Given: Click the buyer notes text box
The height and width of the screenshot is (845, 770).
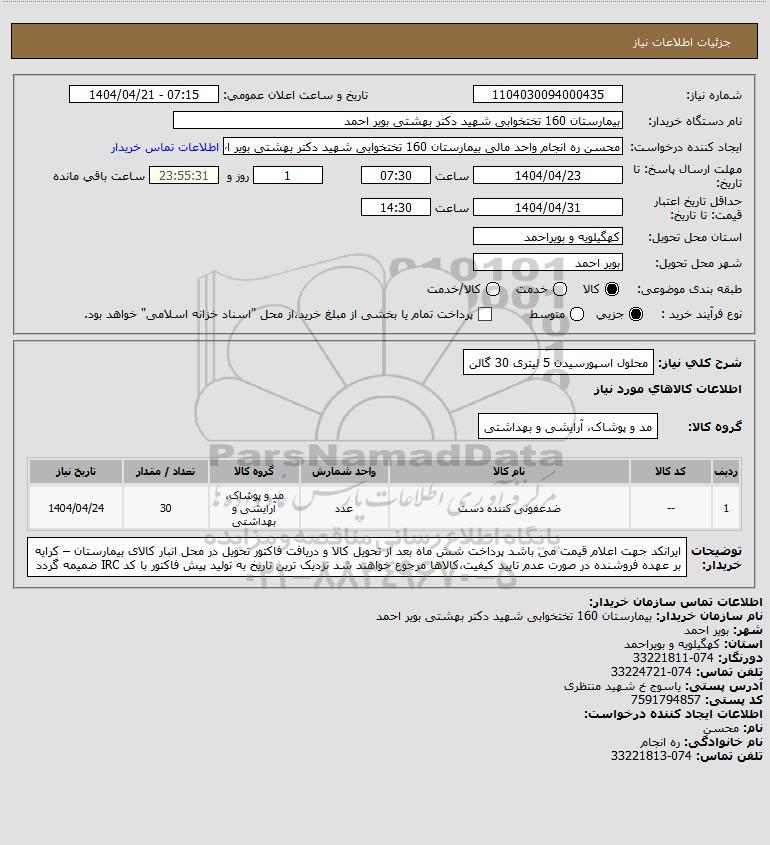Looking at the screenshot, I should pyautogui.click(x=357, y=558).
